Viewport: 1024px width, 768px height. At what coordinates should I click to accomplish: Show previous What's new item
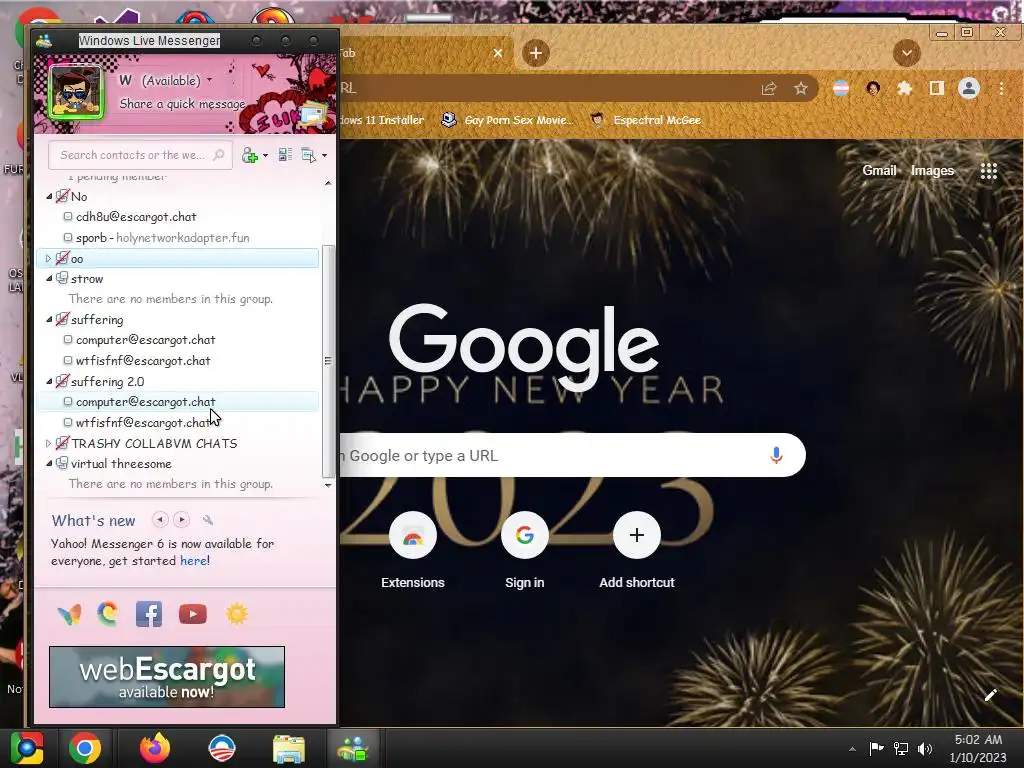coord(160,520)
